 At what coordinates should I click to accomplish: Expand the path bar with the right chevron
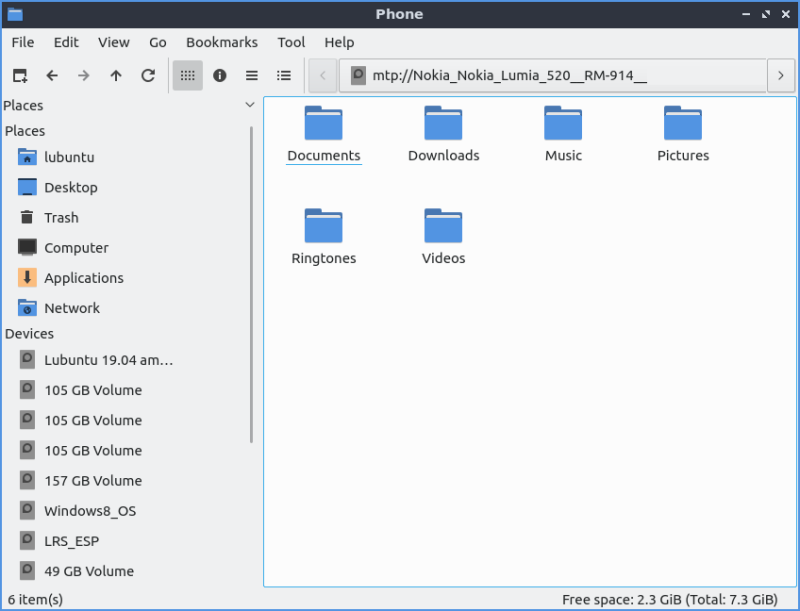click(781, 76)
